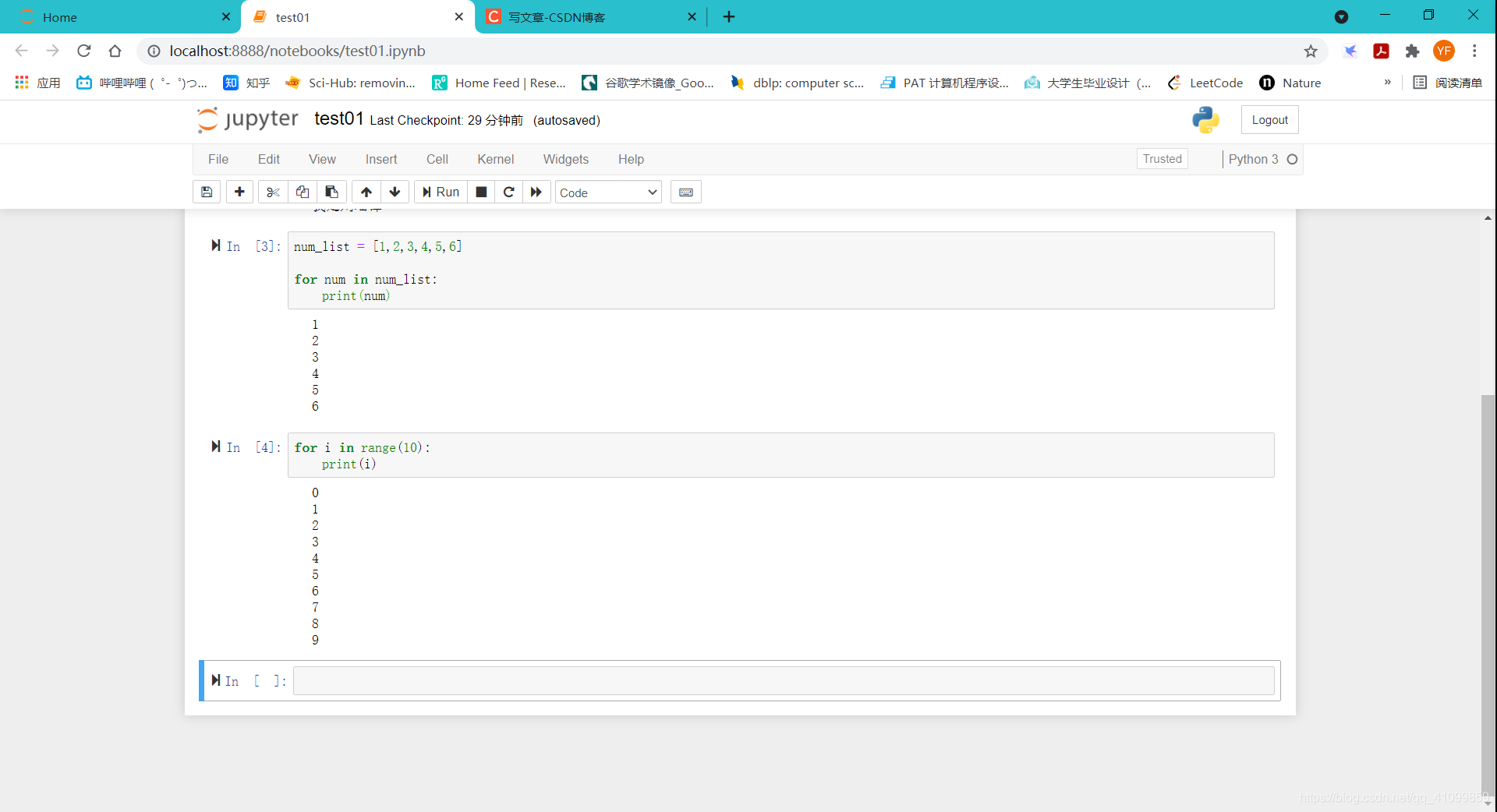Click the Python 3 kernel idle circle
The image size is (1497, 812).
(x=1292, y=159)
